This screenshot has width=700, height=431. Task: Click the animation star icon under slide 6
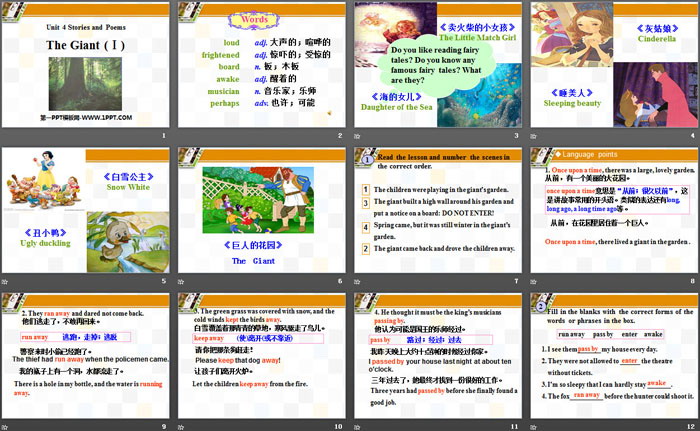pos(181,281)
